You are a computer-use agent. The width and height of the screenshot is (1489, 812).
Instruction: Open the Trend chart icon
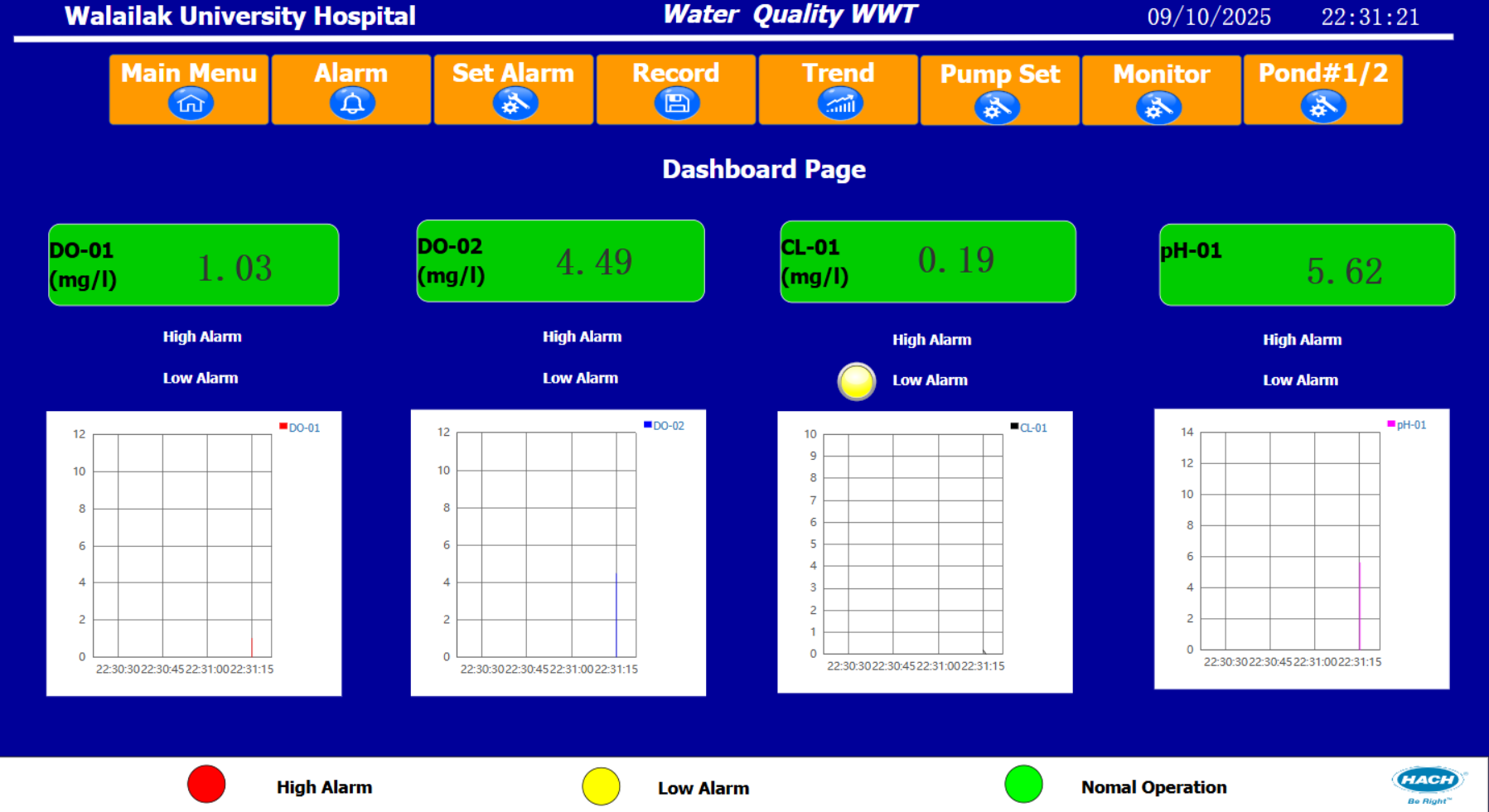(x=839, y=104)
